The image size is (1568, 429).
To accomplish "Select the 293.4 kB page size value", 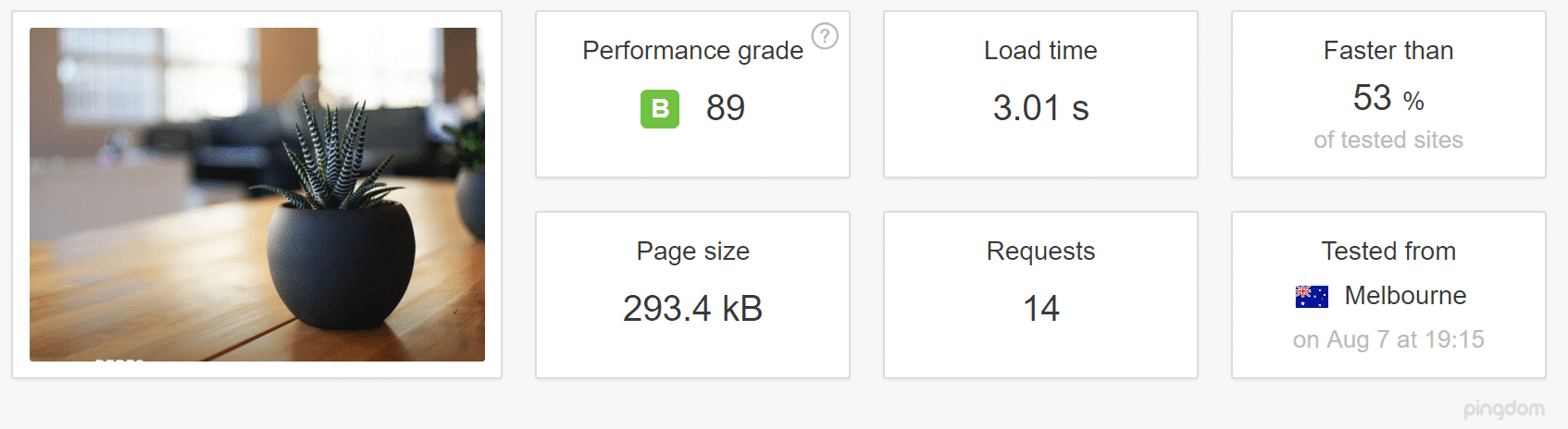I will (692, 309).
